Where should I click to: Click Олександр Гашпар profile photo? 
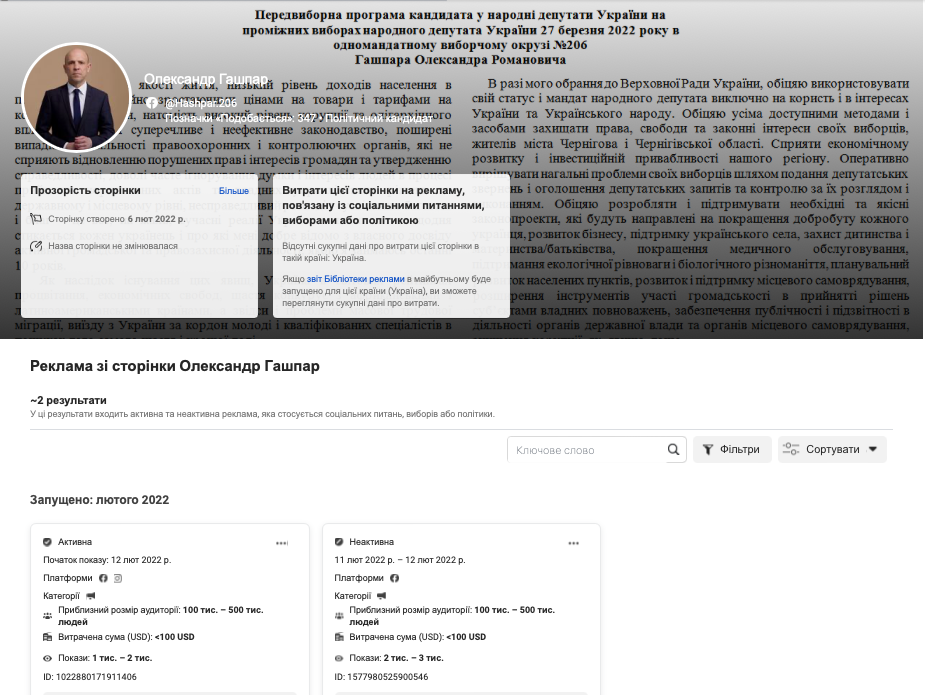pos(76,96)
